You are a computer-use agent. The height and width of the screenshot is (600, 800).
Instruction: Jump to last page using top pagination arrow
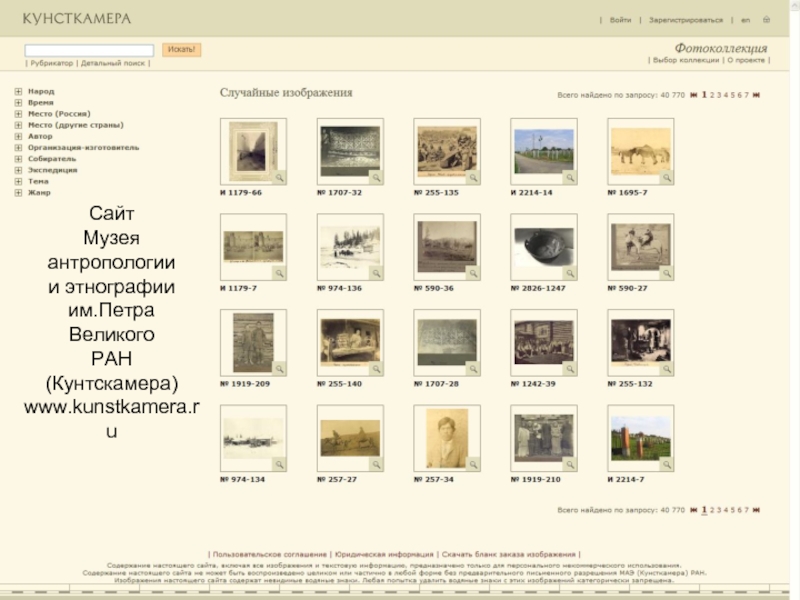757,95
